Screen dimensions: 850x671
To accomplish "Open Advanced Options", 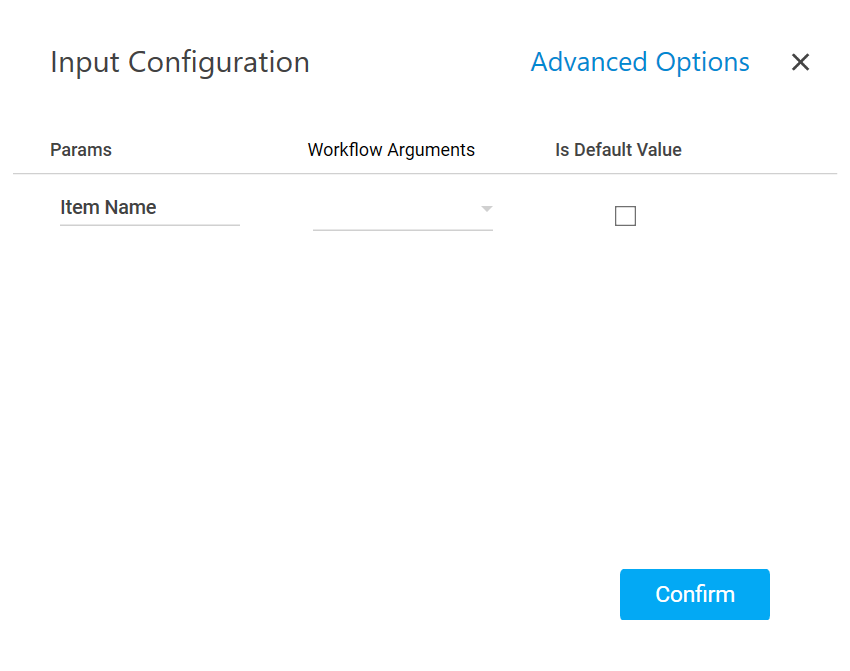I will tap(640, 62).
